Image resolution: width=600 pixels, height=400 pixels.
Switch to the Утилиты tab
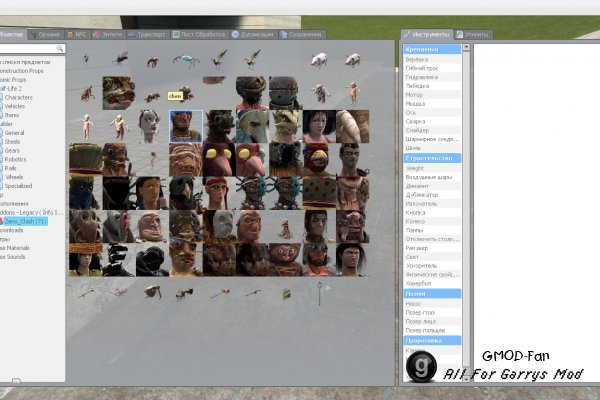(x=473, y=34)
